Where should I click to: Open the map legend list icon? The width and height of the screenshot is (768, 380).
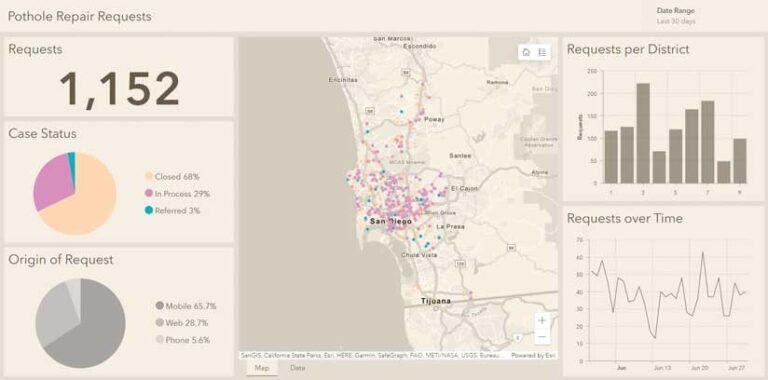coord(542,52)
